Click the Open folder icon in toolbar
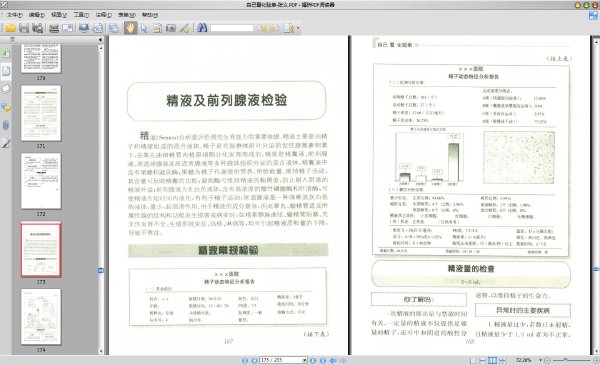Viewport: 600px width, 365px height. (10, 28)
